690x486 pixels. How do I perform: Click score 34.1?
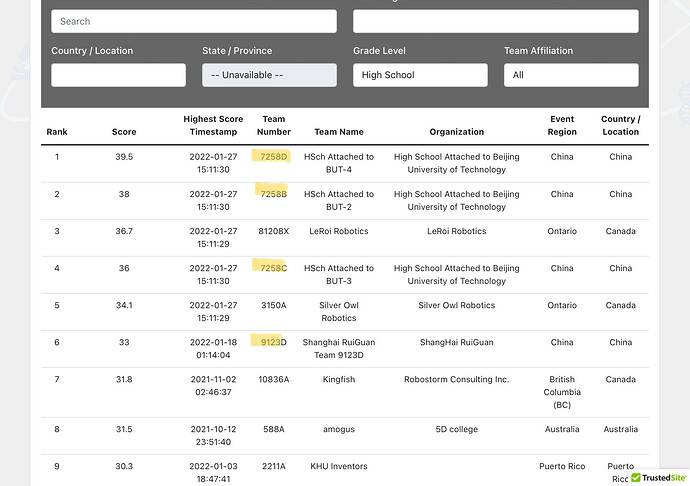[124, 305]
